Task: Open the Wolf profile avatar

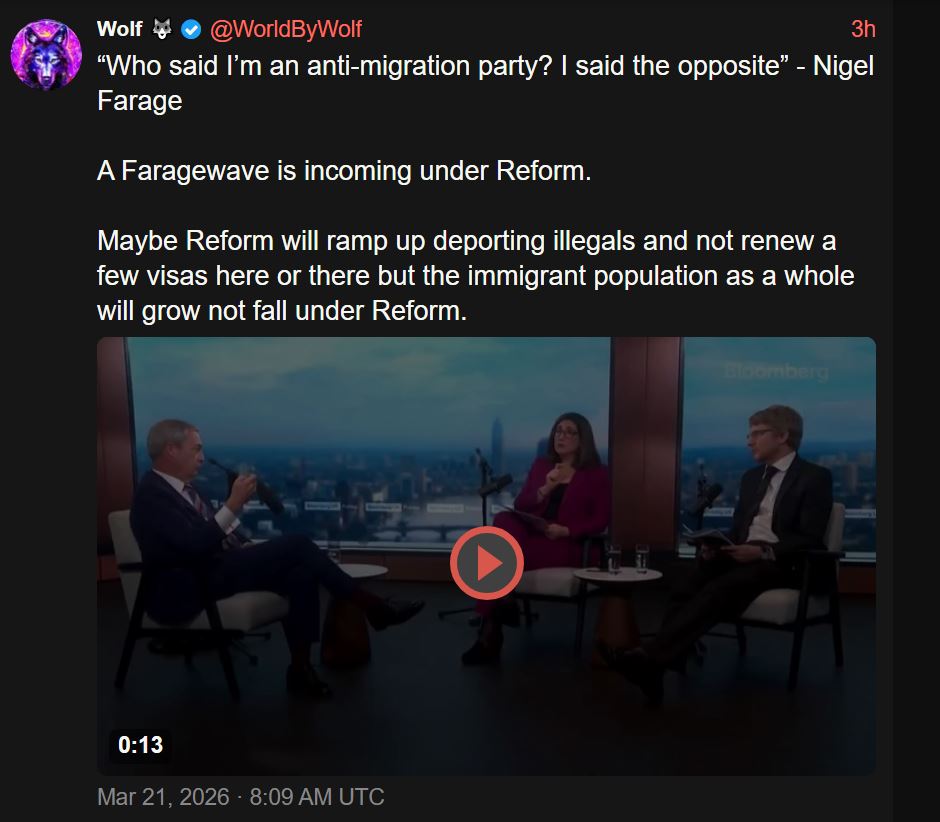Action: coord(46,55)
